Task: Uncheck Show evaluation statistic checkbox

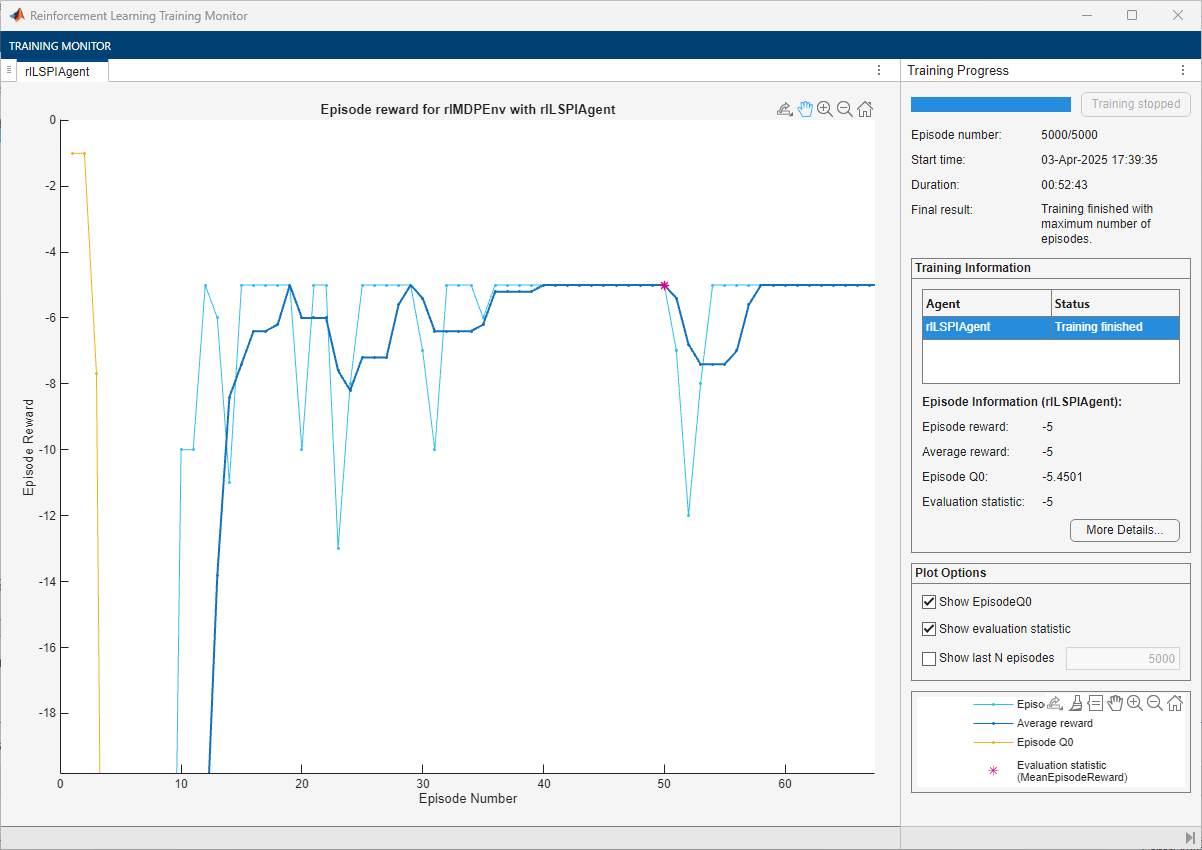Action: coord(929,629)
